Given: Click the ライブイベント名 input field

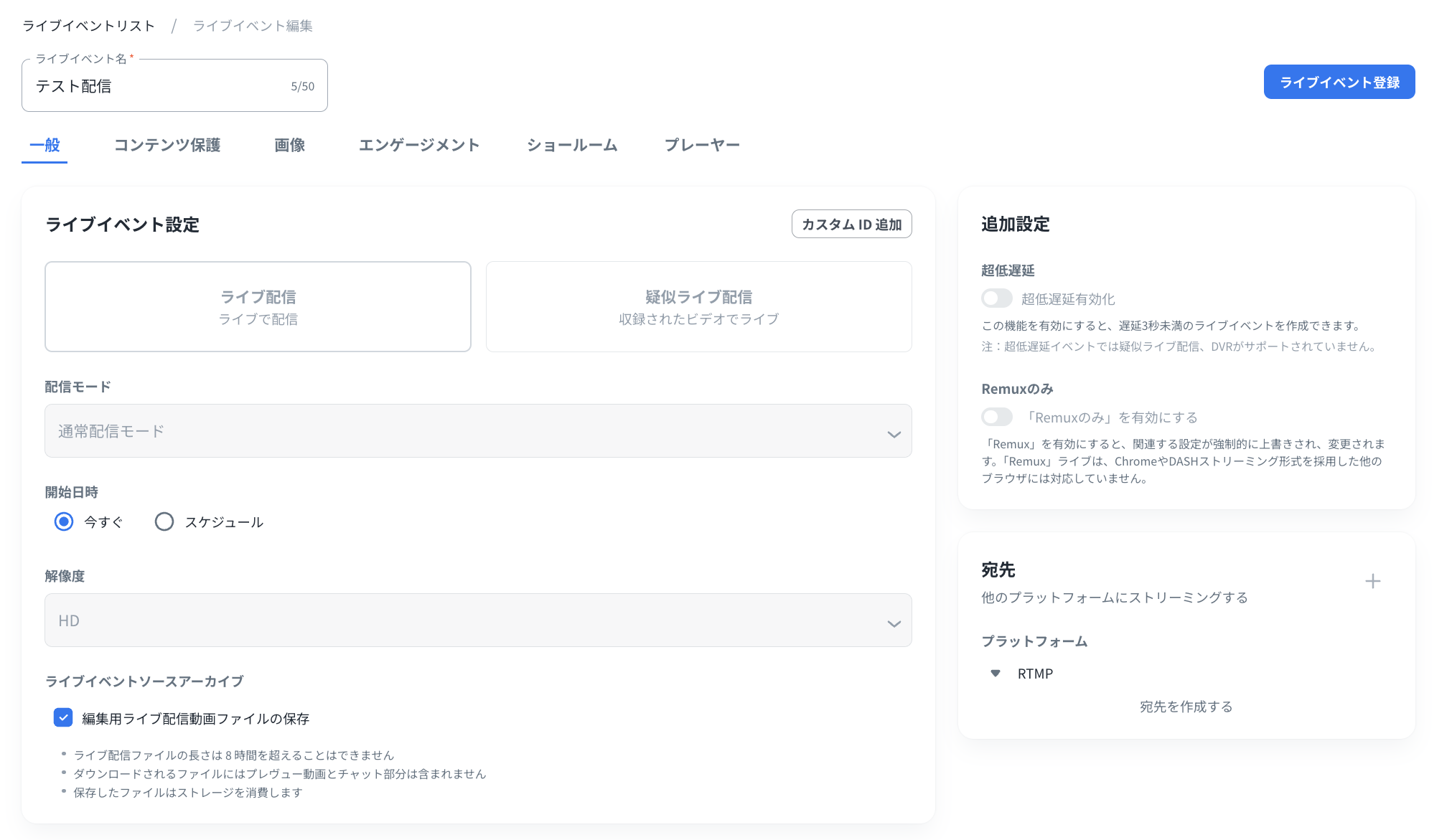Looking at the screenshot, I should click(x=158, y=86).
